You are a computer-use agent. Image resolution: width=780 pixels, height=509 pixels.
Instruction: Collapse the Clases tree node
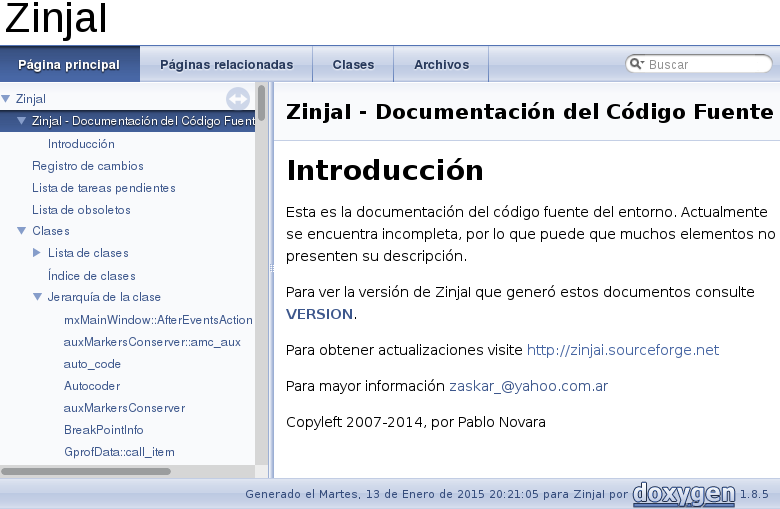[21, 230]
